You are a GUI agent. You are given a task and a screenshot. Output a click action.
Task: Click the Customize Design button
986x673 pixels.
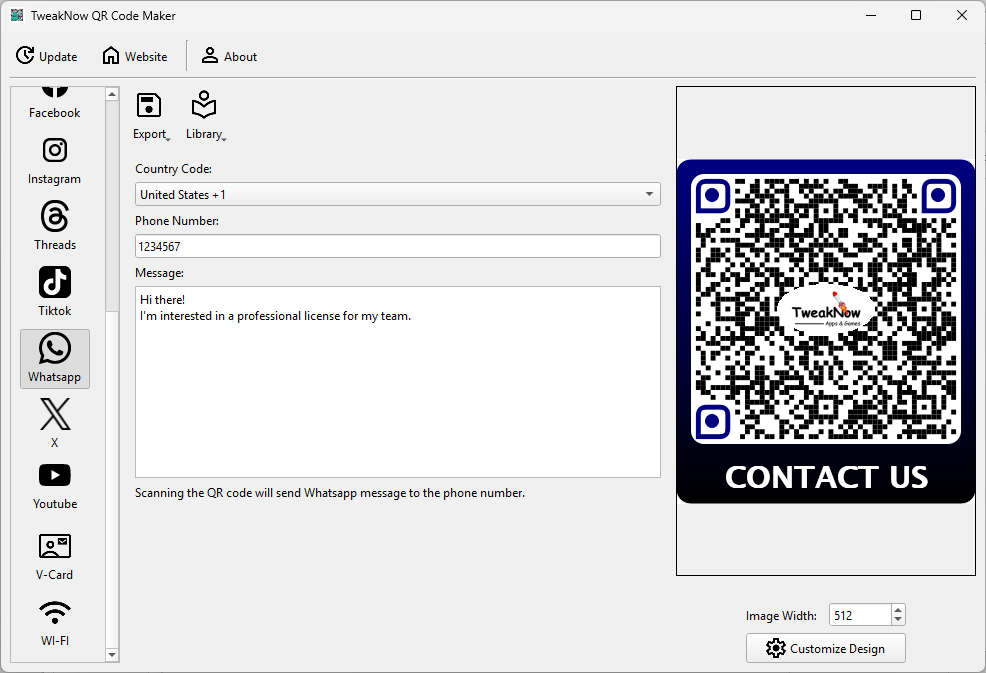pos(825,648)
